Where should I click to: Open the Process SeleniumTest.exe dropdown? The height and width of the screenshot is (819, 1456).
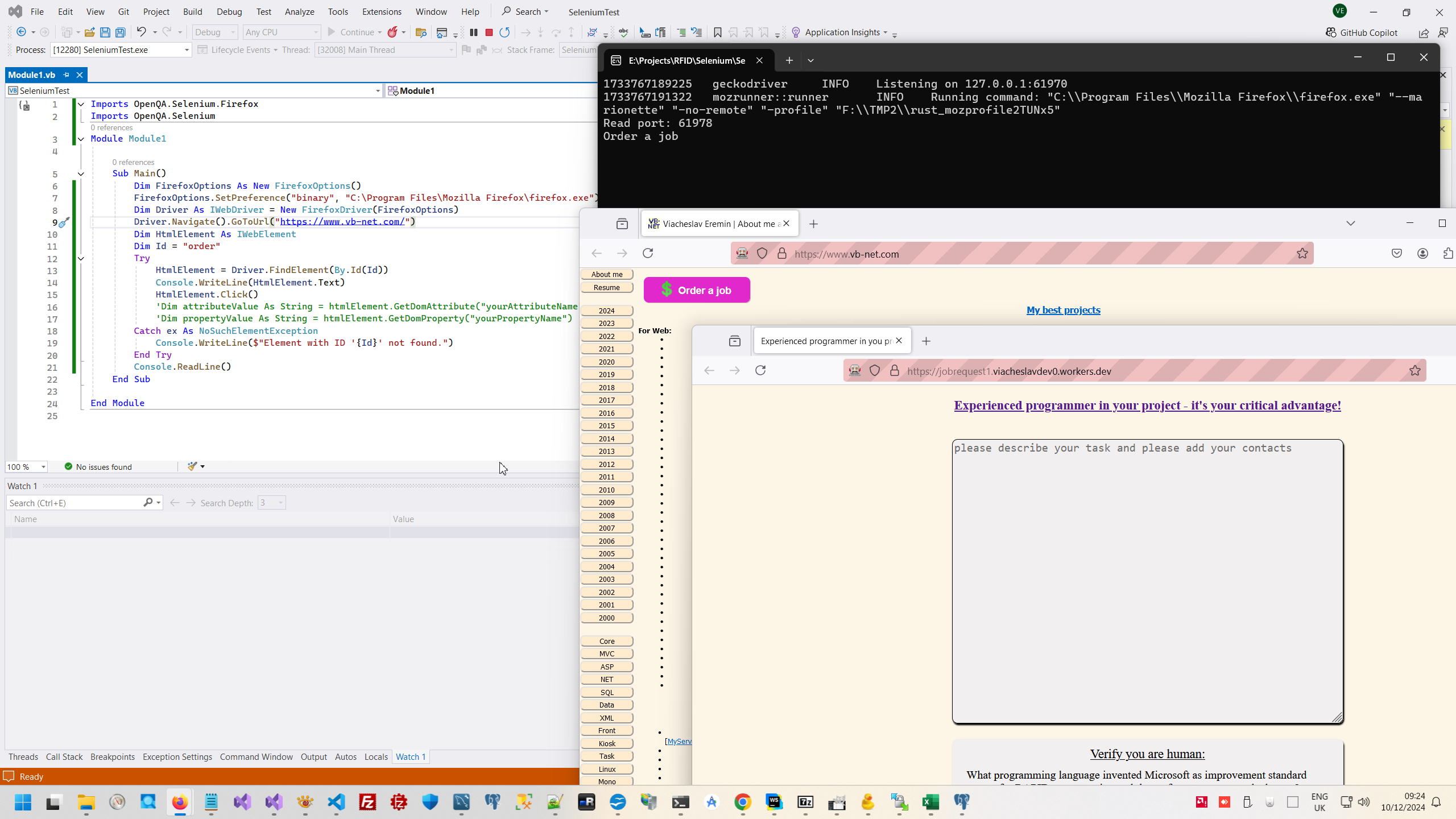click(187, 50)
